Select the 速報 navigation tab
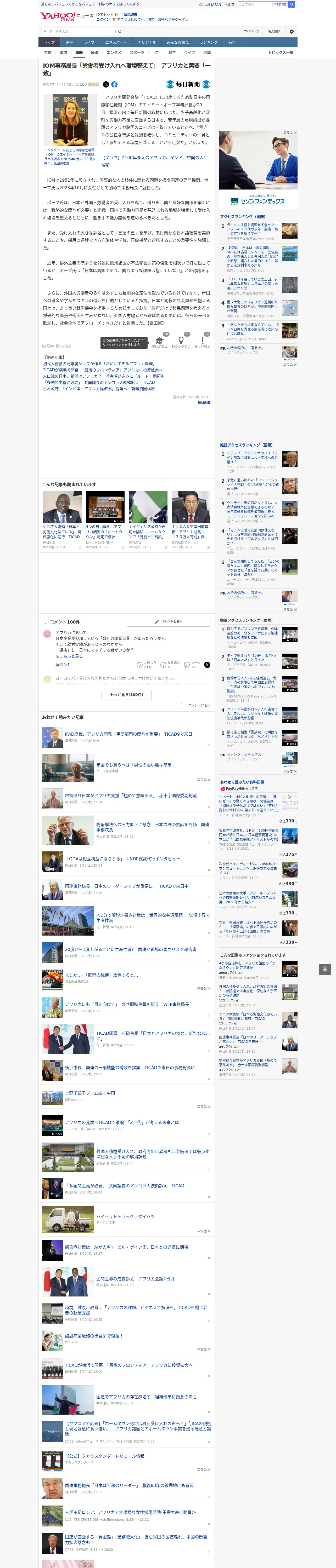 pos(69,43)
